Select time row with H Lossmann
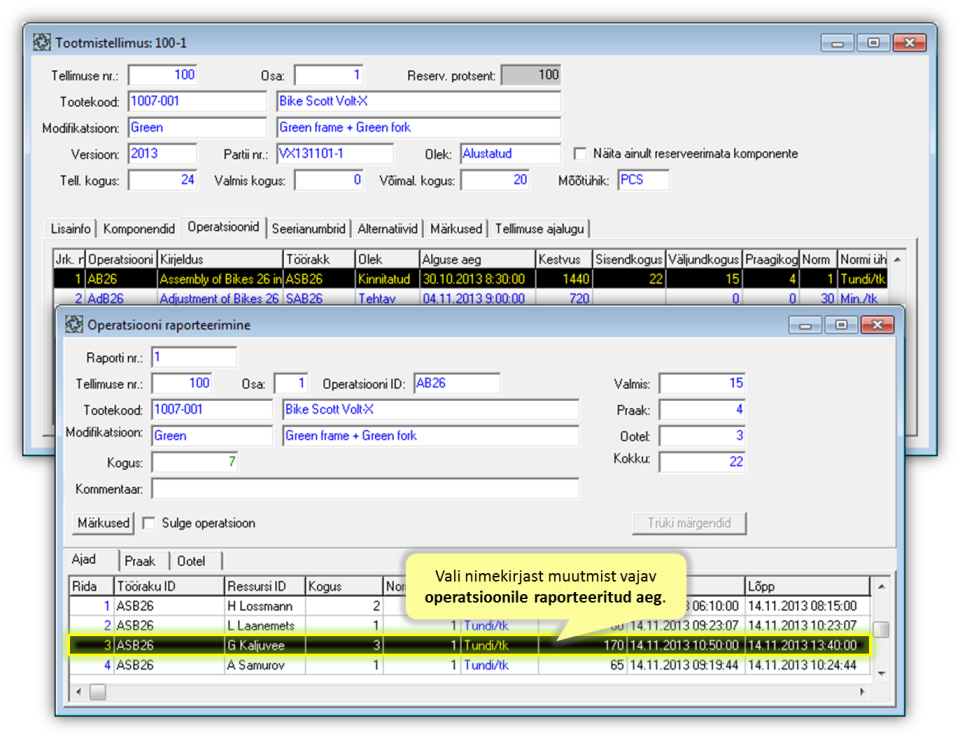960x739 pixels. tap(470, 606)
